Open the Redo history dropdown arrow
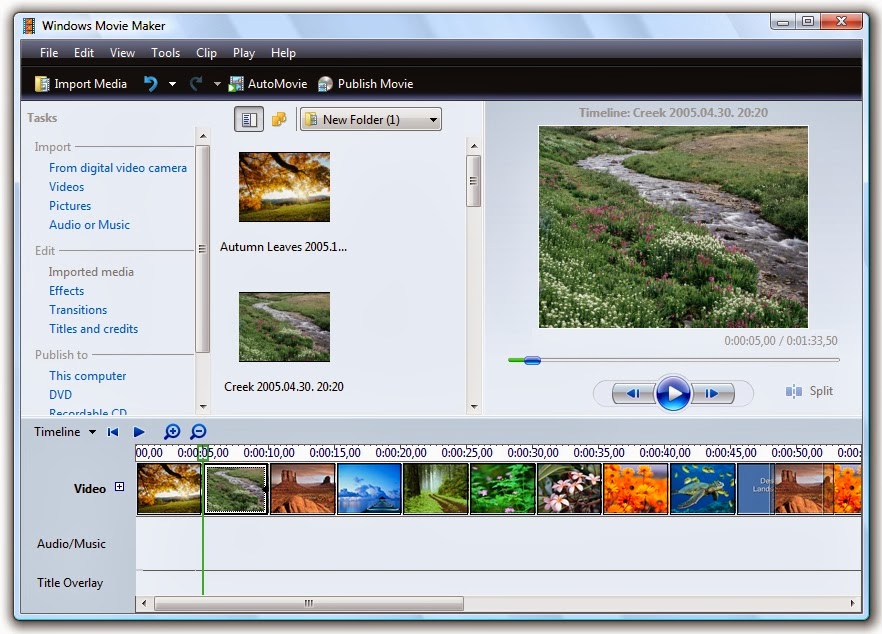Screen dimensions: 882x634 217,84
